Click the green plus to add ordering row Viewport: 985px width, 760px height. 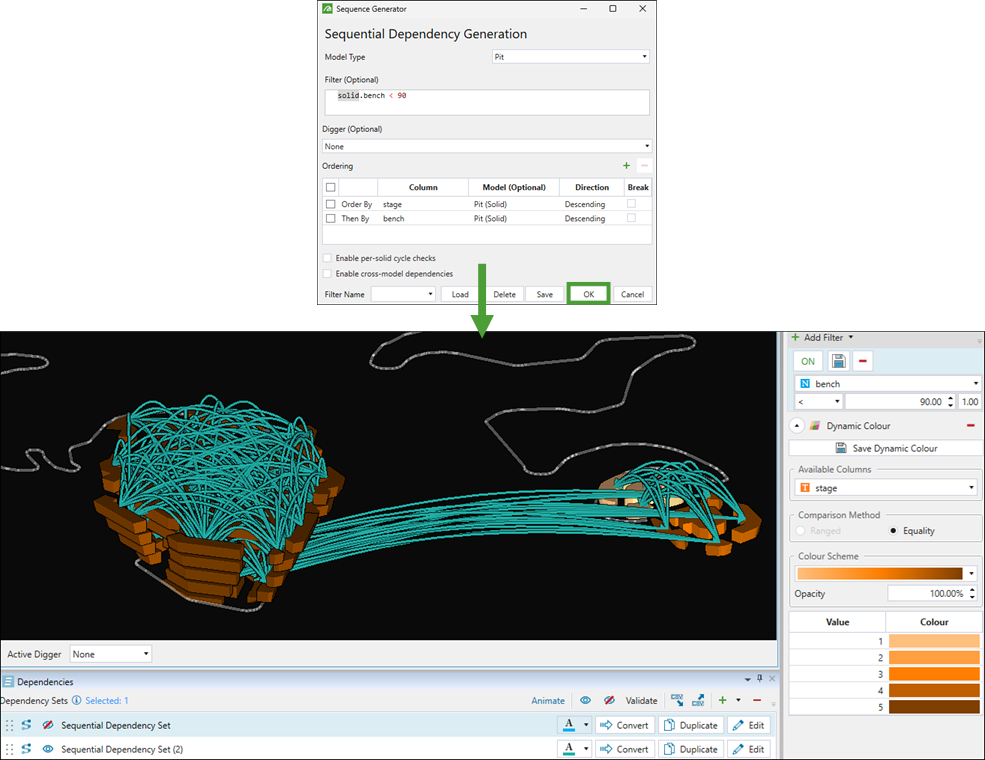[627, 166]
